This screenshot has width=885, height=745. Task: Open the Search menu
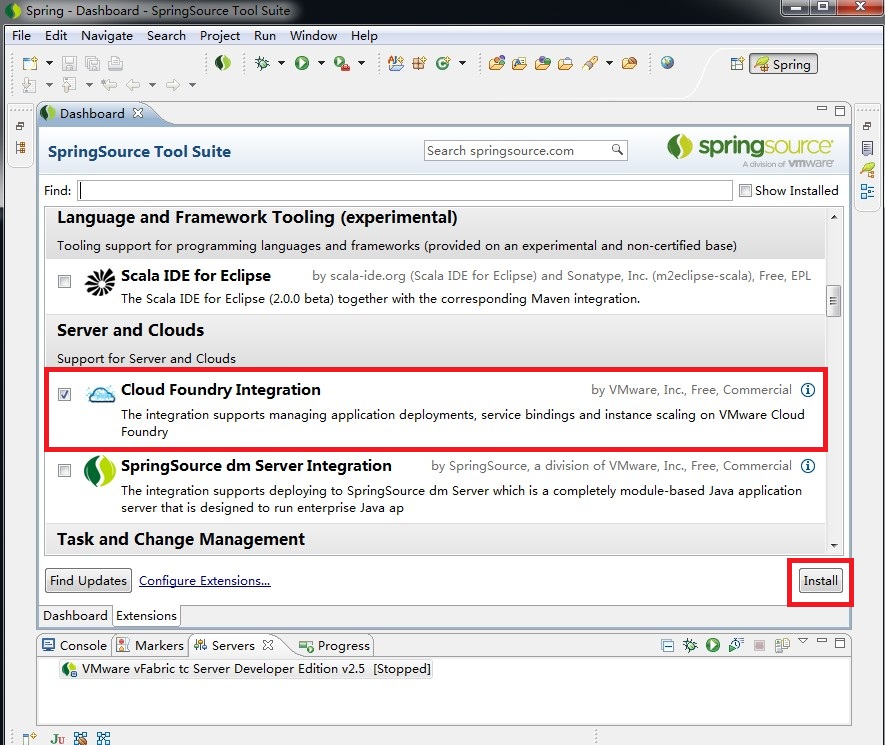(x=166, y=36)
